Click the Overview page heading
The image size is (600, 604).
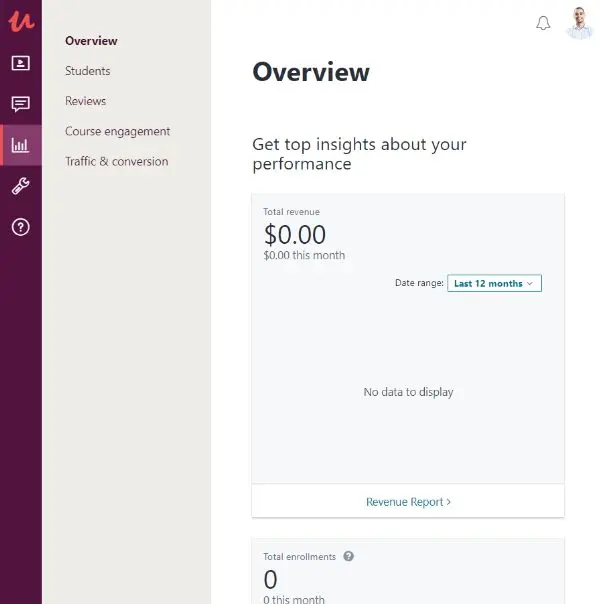311,72
